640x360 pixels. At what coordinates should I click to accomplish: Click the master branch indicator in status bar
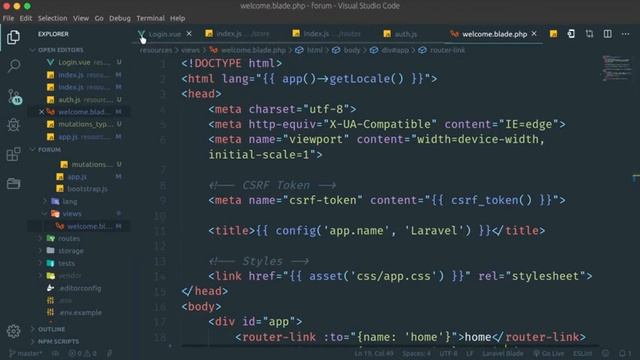(x=26, y=353)
